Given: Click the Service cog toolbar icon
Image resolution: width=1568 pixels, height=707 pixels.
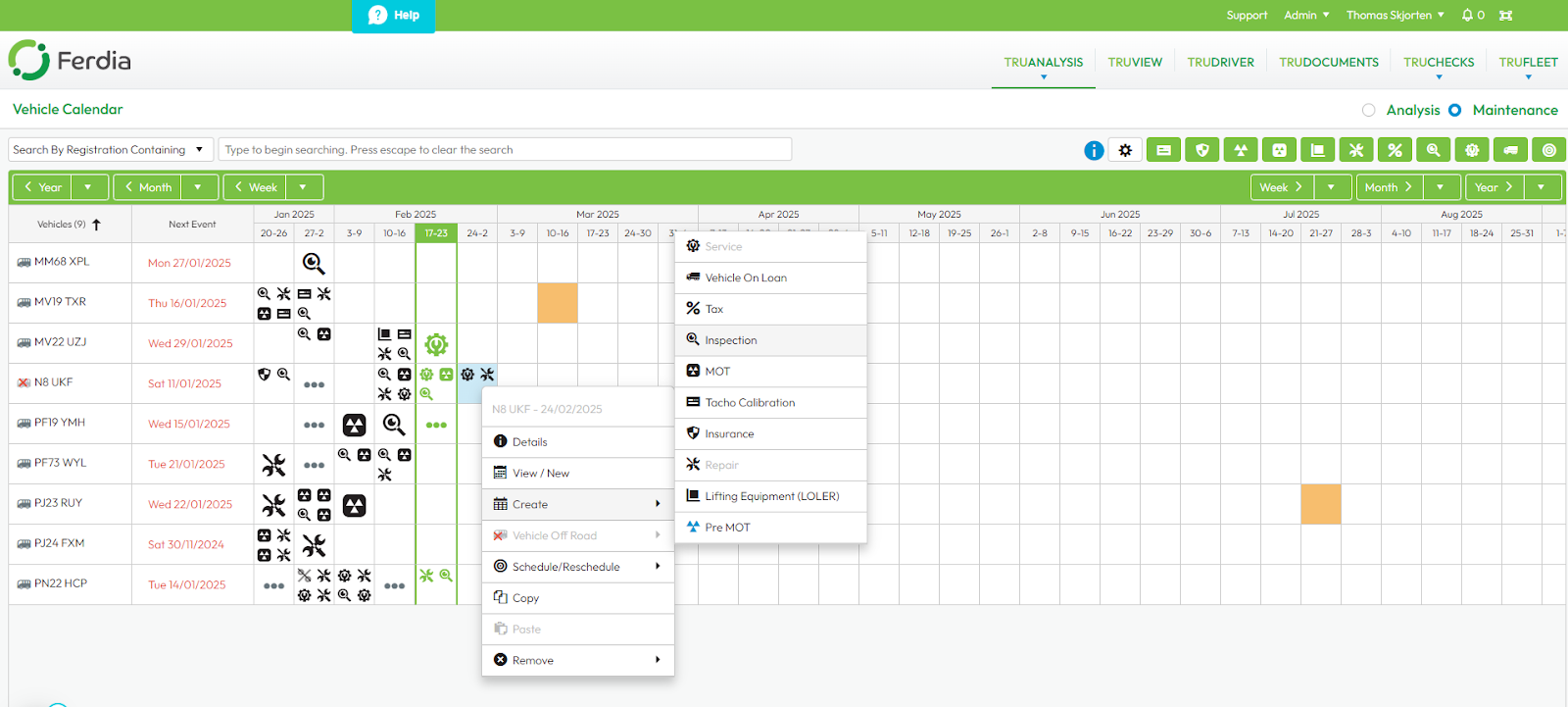Looking at the screenshot, I should tap(1472, 150).
